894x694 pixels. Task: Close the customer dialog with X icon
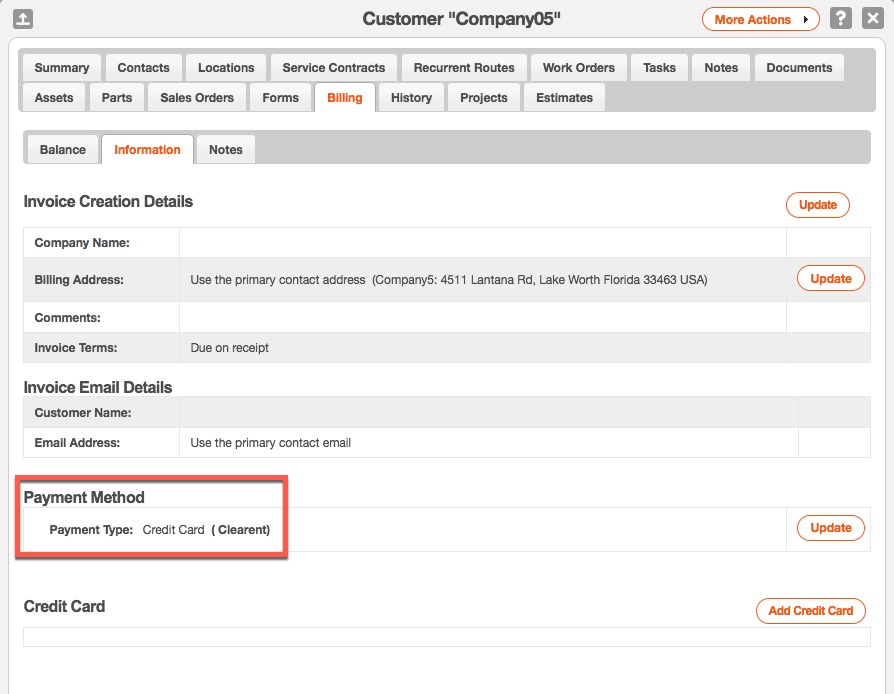coord(871,19)
